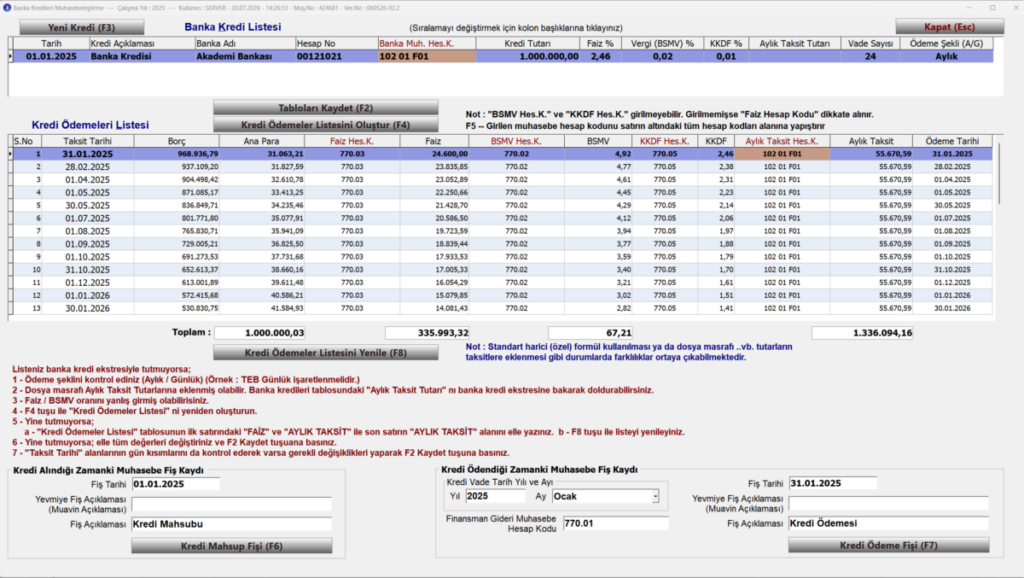Image resolution: width=1024 pixels, height=578 pixels.
Task: Sort by Kredi Tutarı column header
Action: [x=528, y=43]
